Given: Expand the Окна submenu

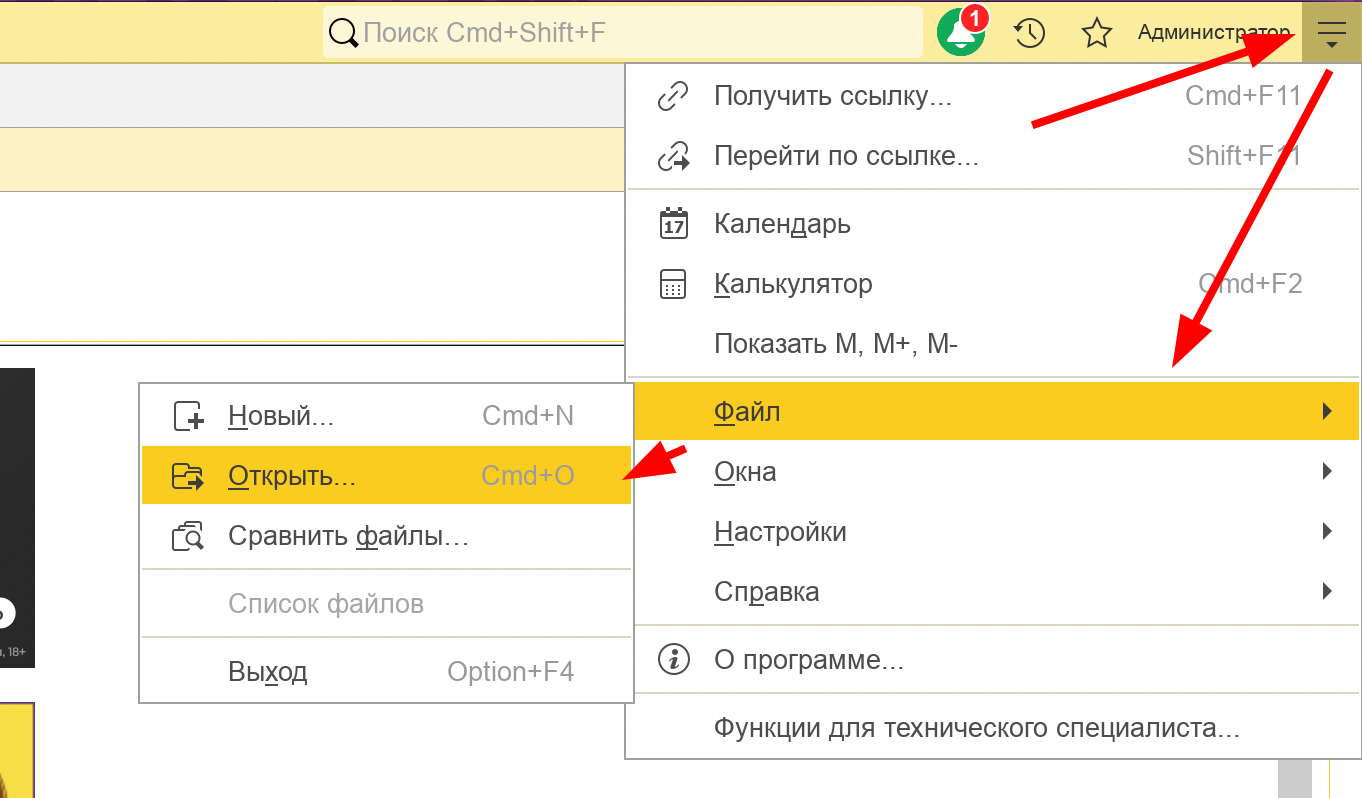Looking at the screenshot, I should (996, 471).
